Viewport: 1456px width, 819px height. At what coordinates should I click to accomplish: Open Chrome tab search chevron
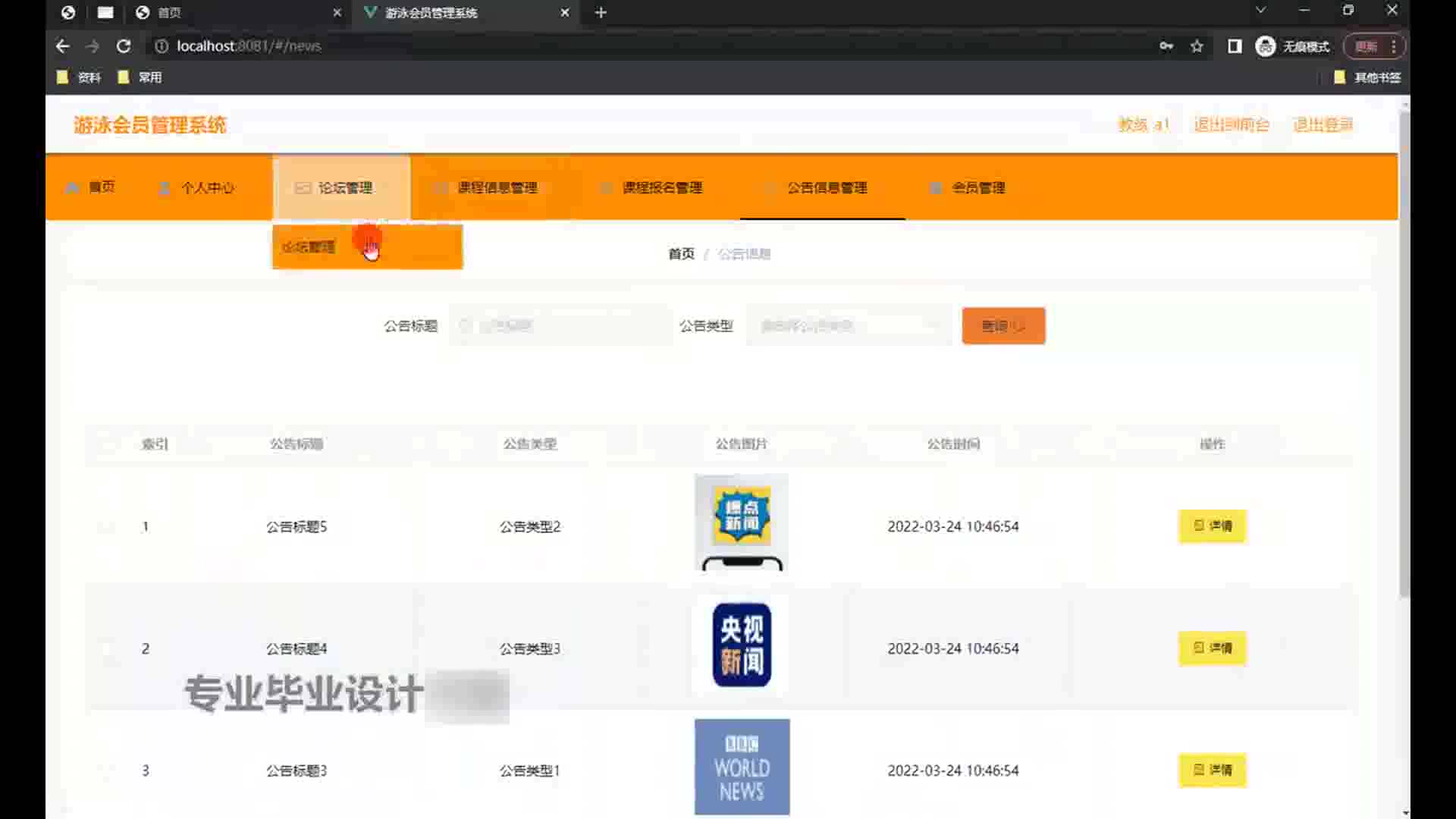click(1260, 11)
